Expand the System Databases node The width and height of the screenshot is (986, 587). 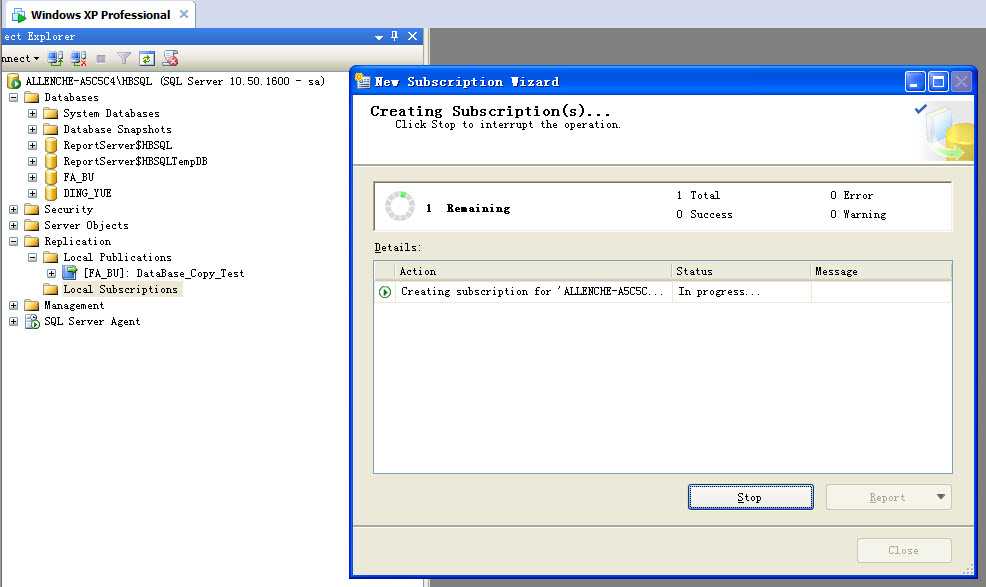[32, 113]
